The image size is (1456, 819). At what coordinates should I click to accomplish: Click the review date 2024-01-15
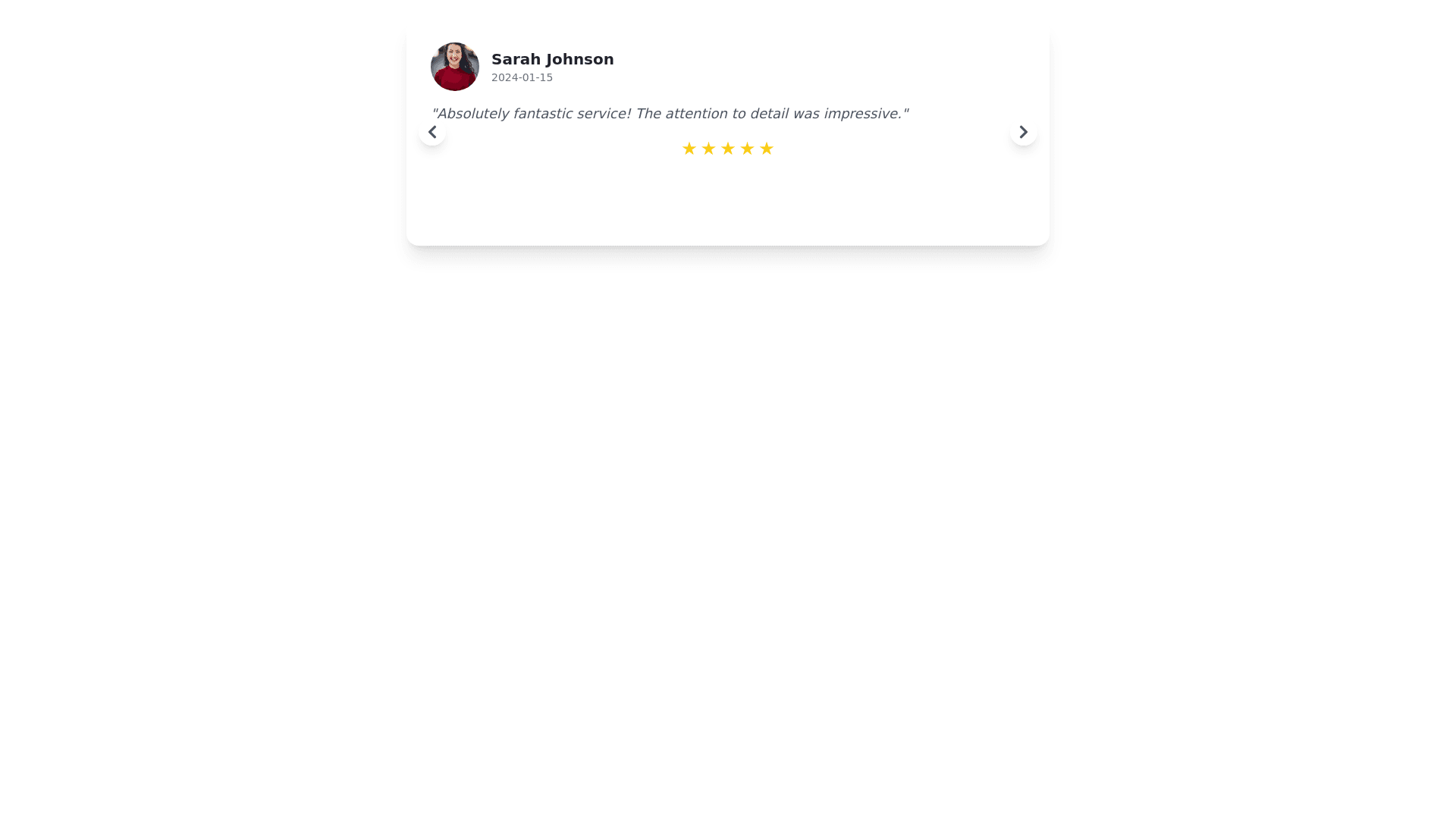522,77
